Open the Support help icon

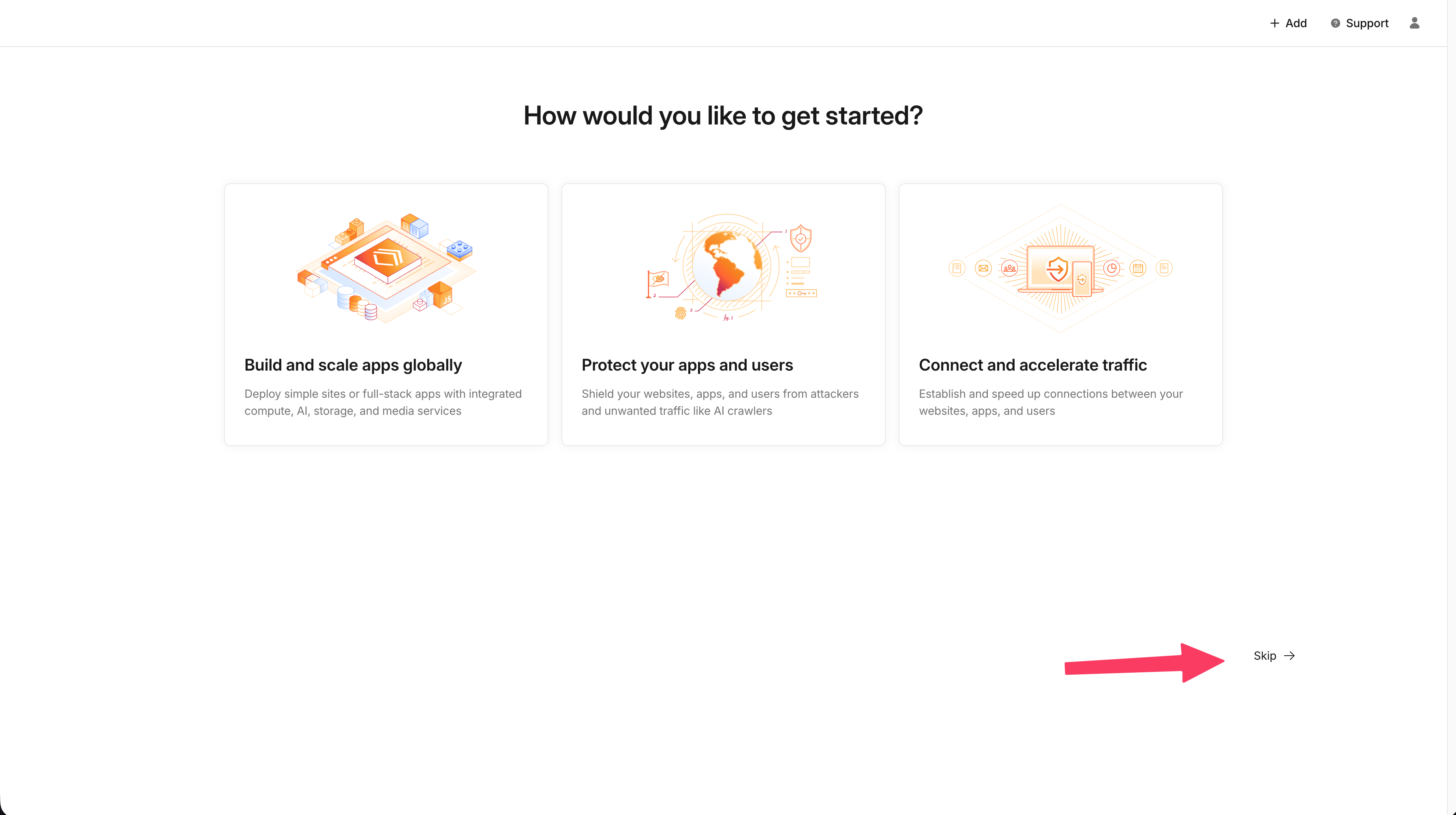point(1335,23)
